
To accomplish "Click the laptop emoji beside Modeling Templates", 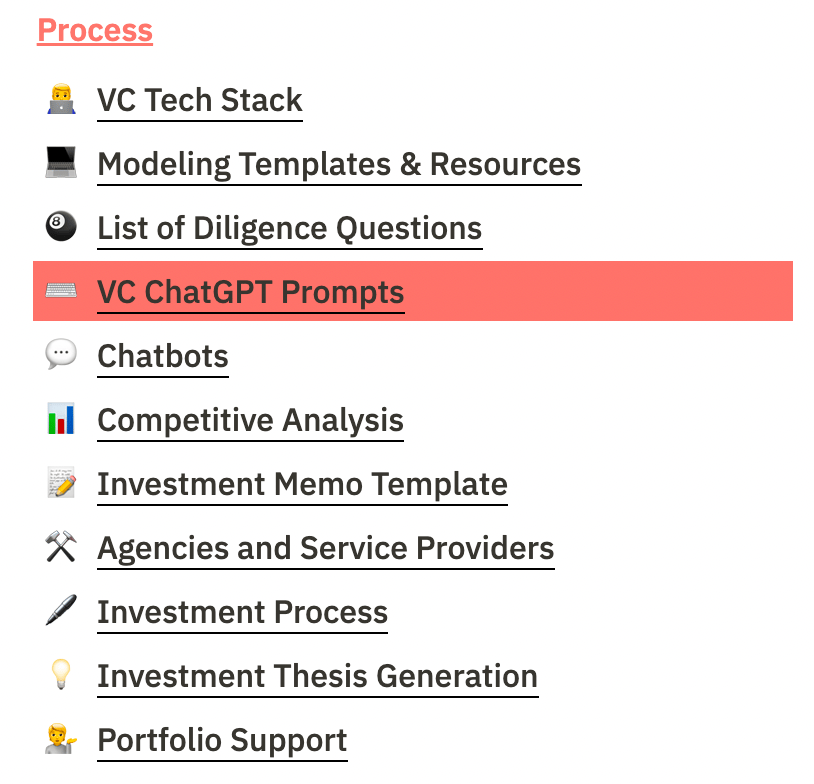I will tap(61, 164).
